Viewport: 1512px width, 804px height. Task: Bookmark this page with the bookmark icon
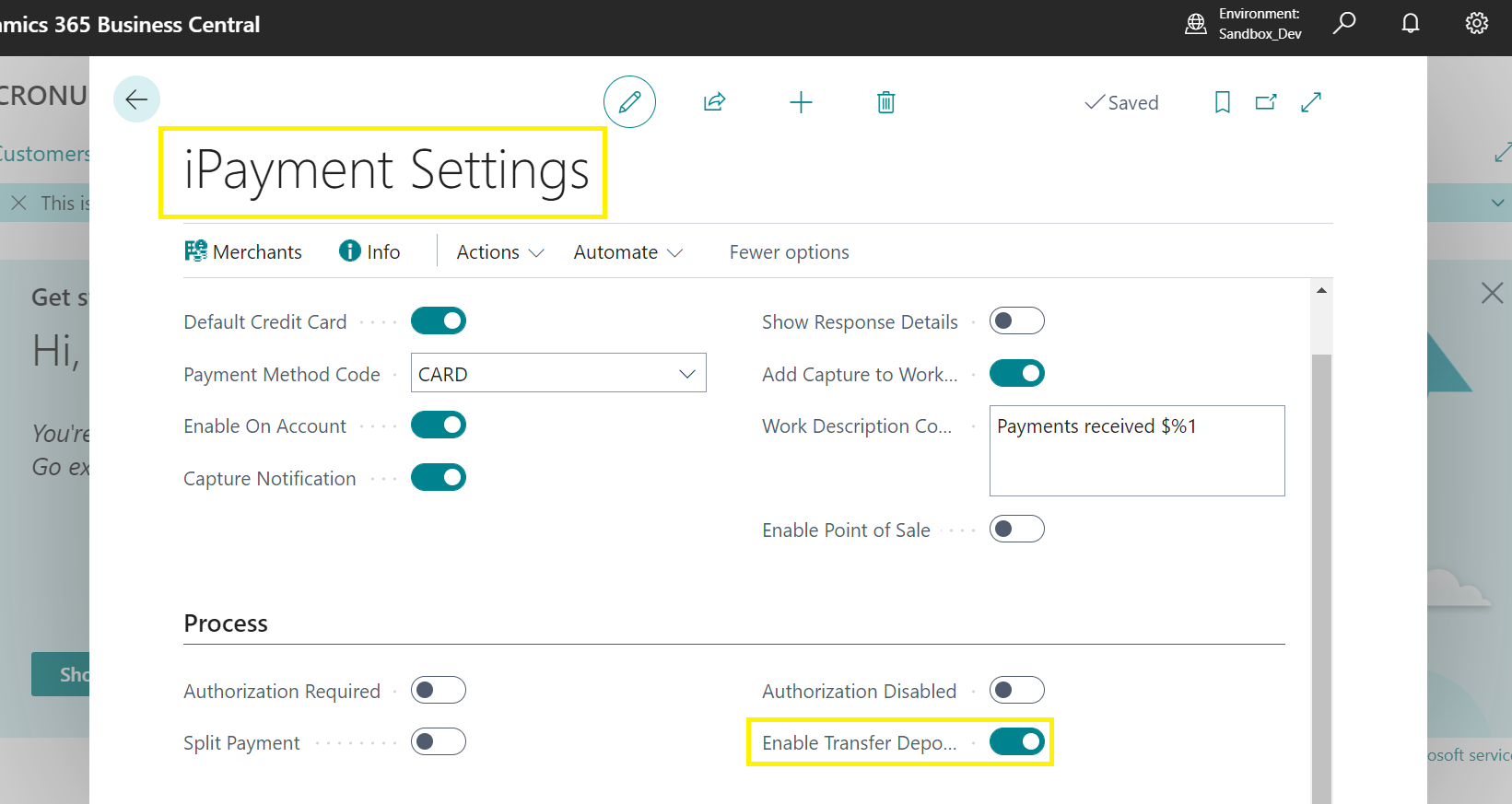tap(1222, 102)
